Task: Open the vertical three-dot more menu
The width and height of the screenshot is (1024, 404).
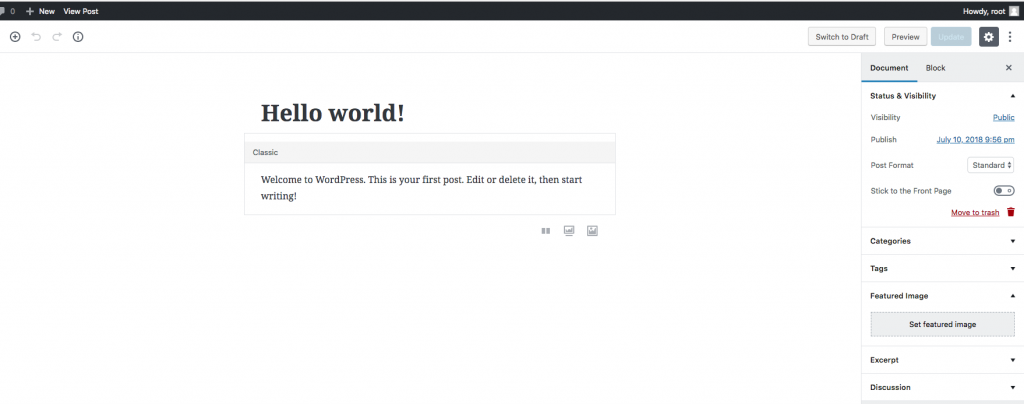Action: 1010,37
